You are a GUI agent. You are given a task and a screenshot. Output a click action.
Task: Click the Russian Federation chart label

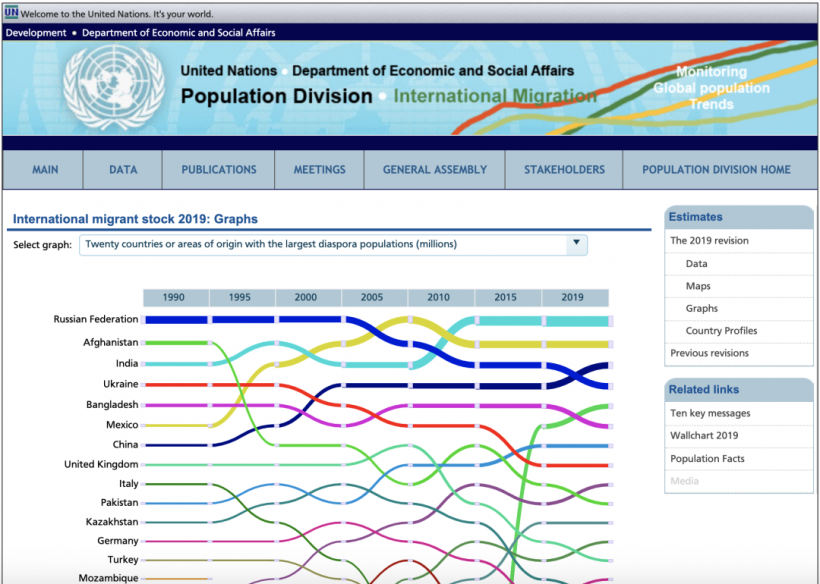tap(96, 319)
